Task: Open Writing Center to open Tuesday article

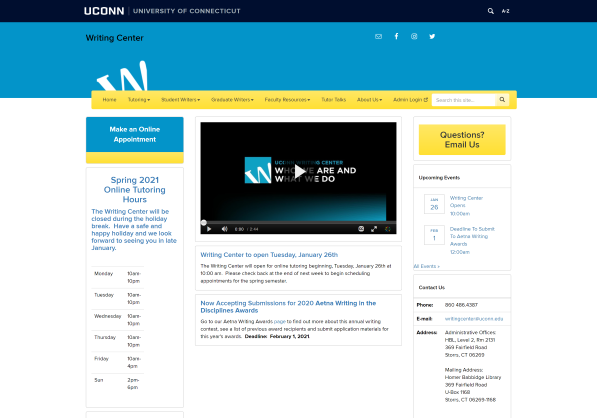Action: pos(269,255)
